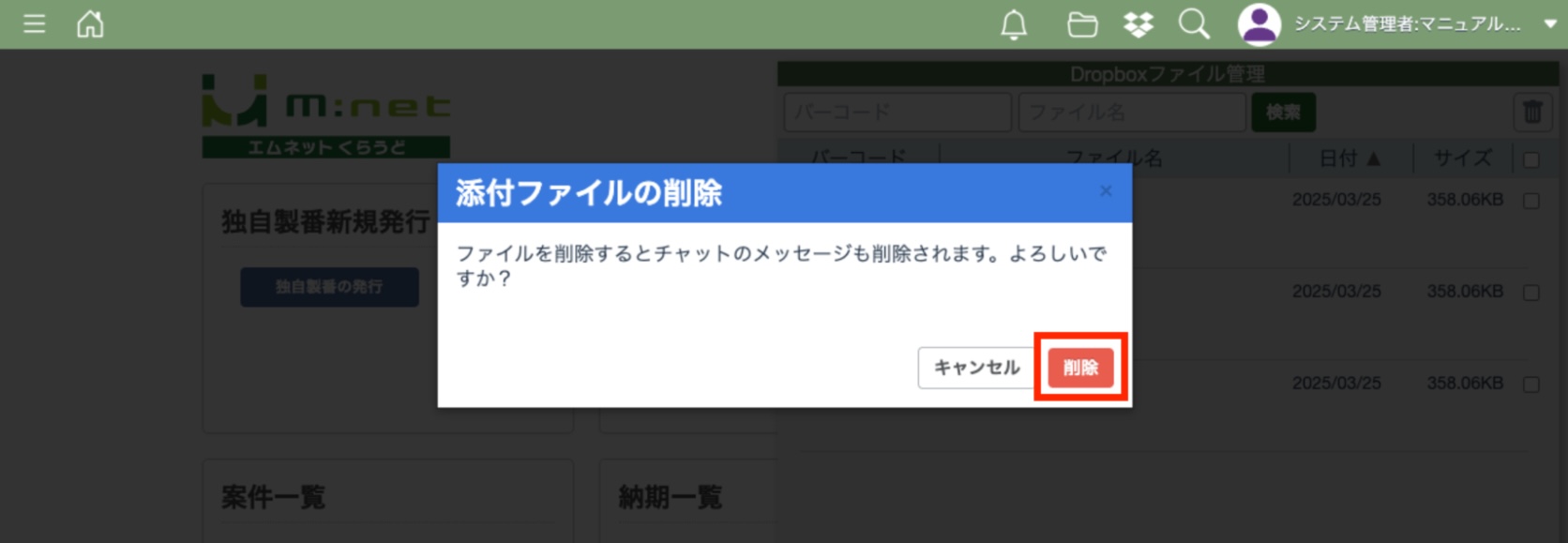Sort by the ファイル名 column header
This screenshot has width=1568, height=543.
1113,158
